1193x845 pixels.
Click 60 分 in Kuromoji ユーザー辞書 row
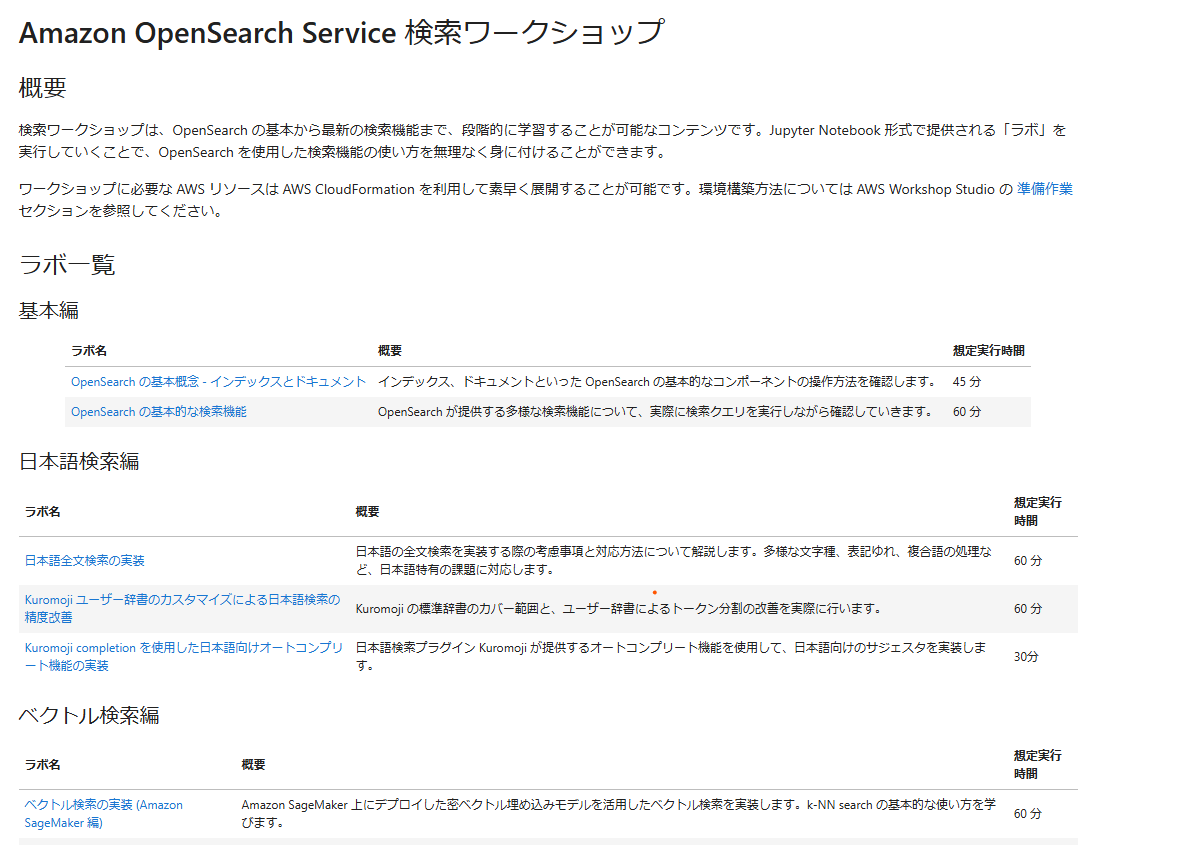point(1028,608)
